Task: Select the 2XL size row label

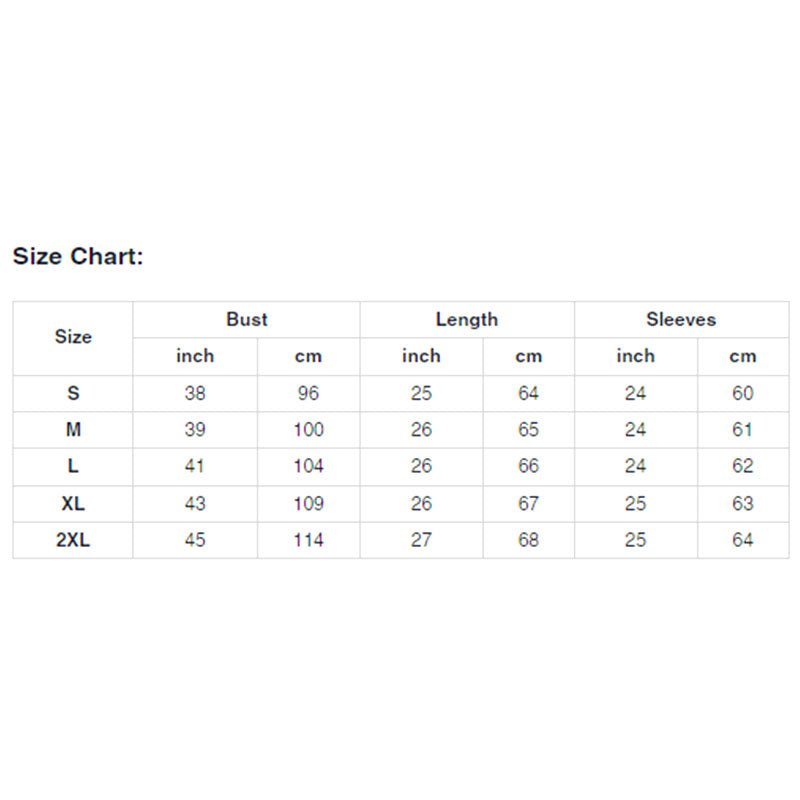Action: 73,540
